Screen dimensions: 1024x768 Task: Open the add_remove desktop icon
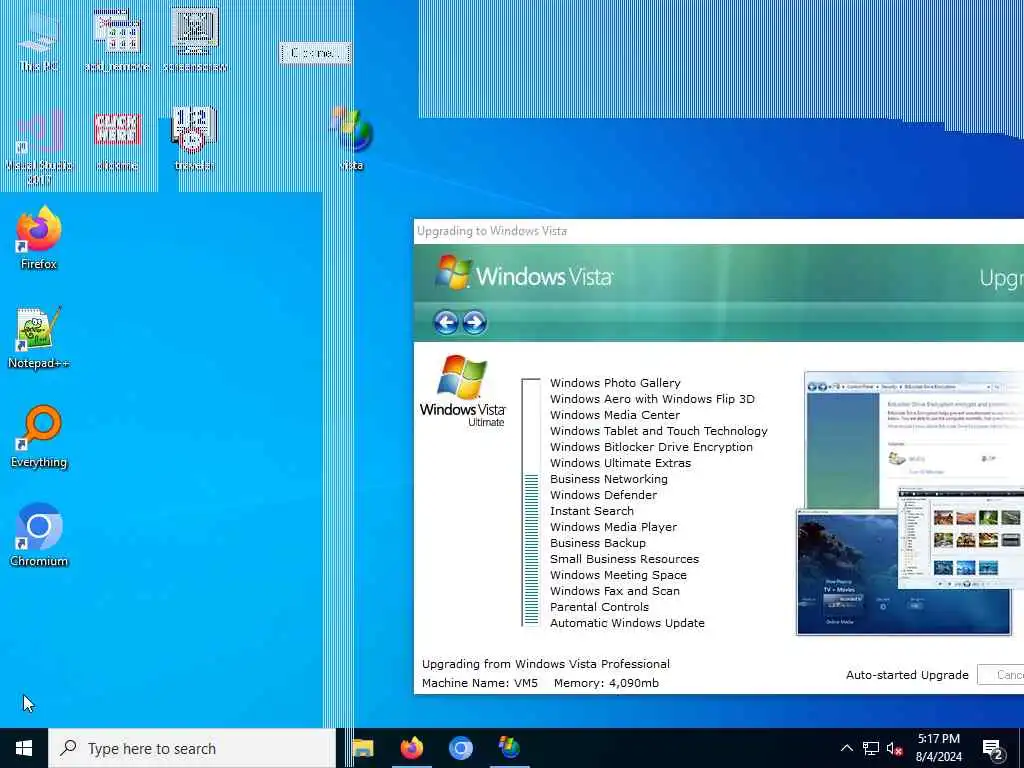(x=117, y=39)
